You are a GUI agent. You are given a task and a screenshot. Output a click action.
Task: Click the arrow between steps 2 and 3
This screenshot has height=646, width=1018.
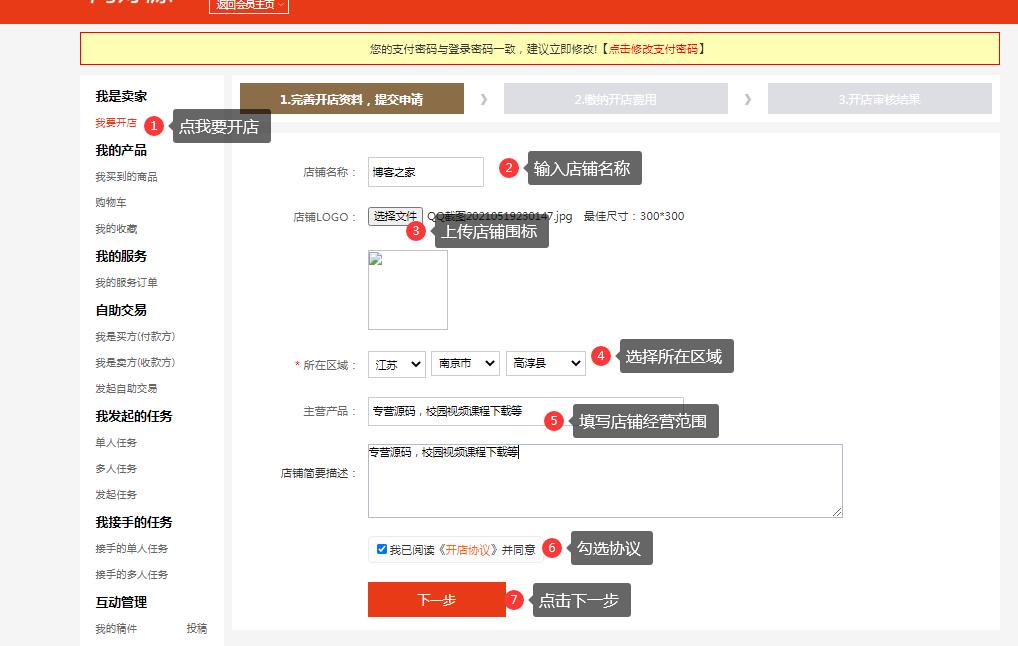(748, 99)
